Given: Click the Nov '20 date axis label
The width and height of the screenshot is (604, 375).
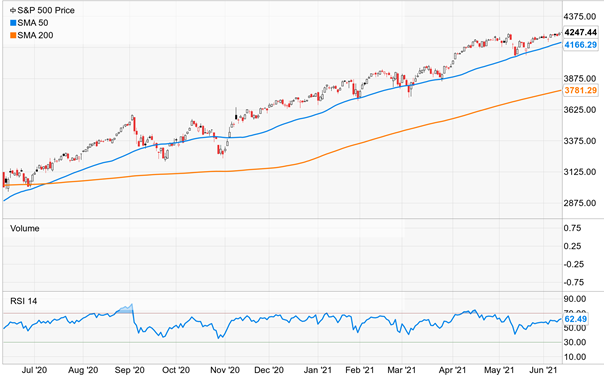Looking at the screenshot, I should pos(225,370).
